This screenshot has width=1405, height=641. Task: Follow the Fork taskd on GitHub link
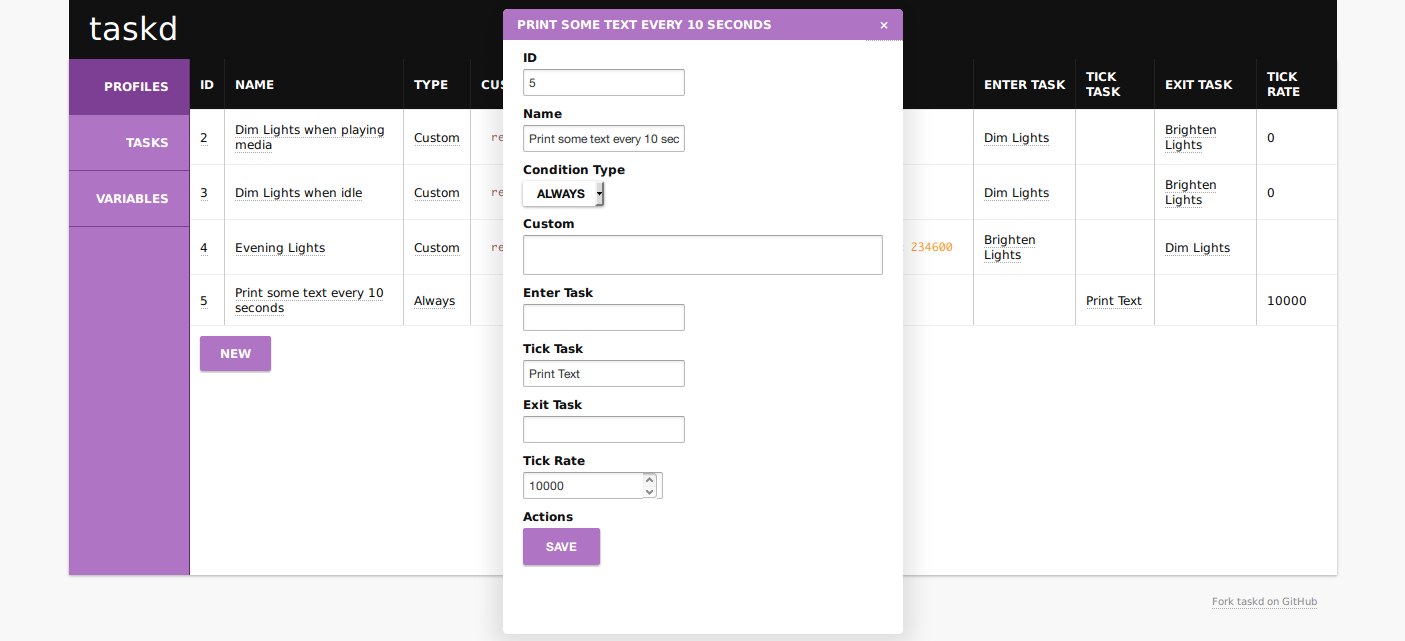[1264, 602]
